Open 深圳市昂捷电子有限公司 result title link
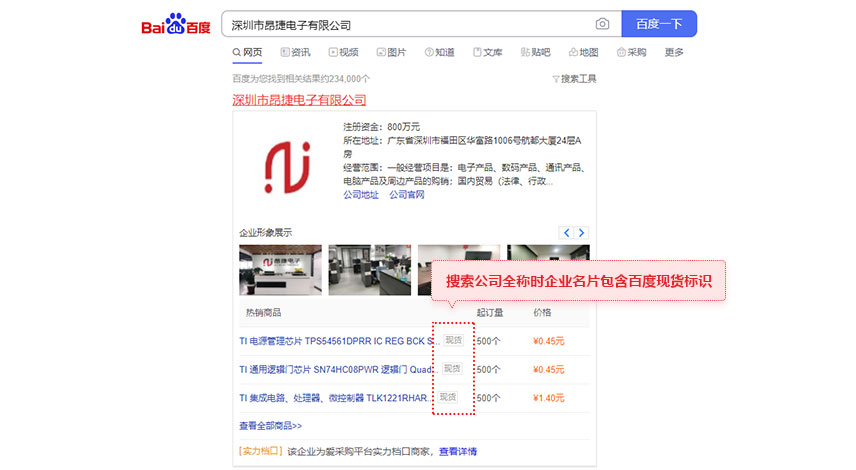Screen dimensions: 856x470 point(299,100)
